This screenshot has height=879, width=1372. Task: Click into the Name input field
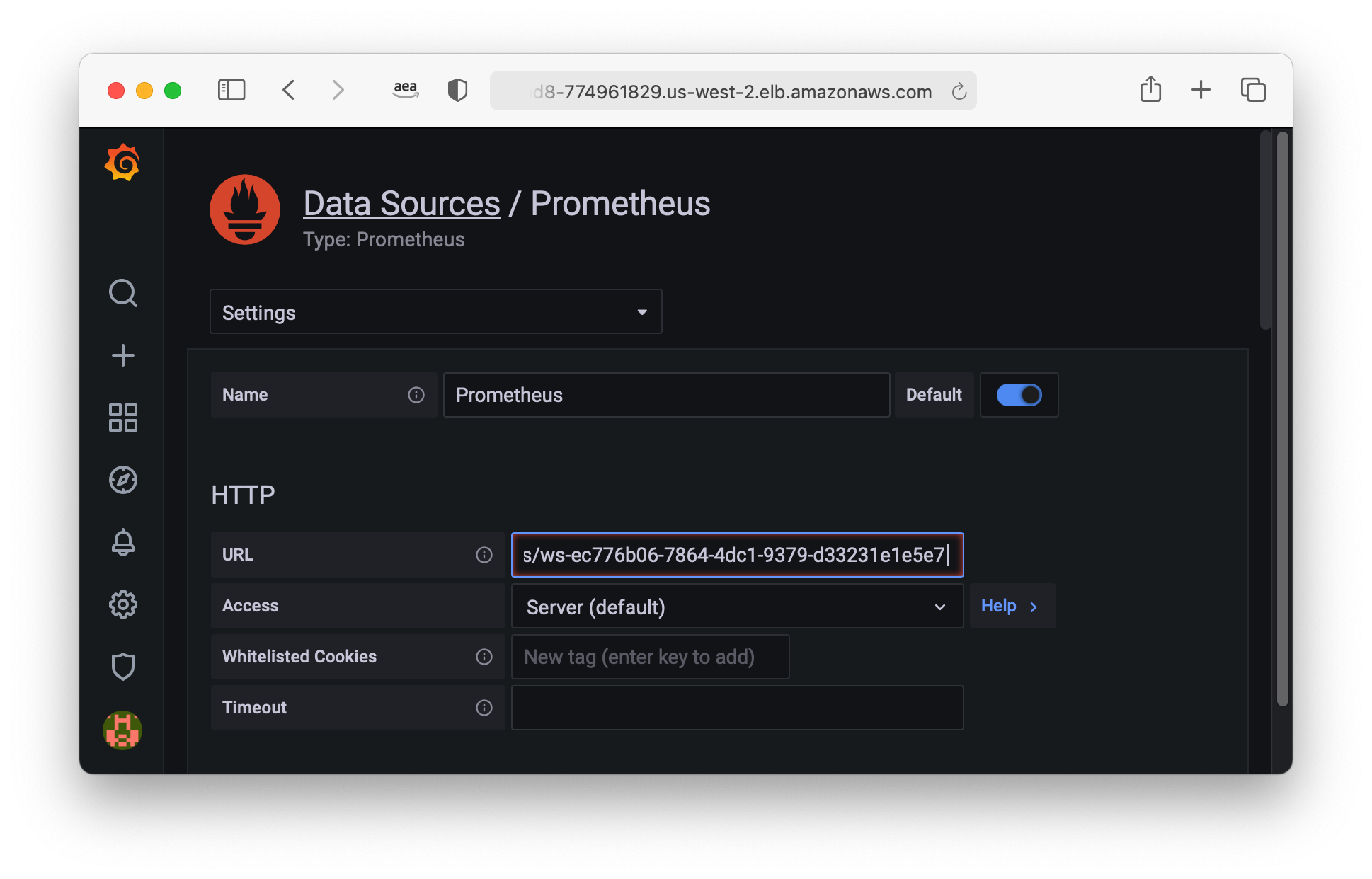click(x=666, y=395)
